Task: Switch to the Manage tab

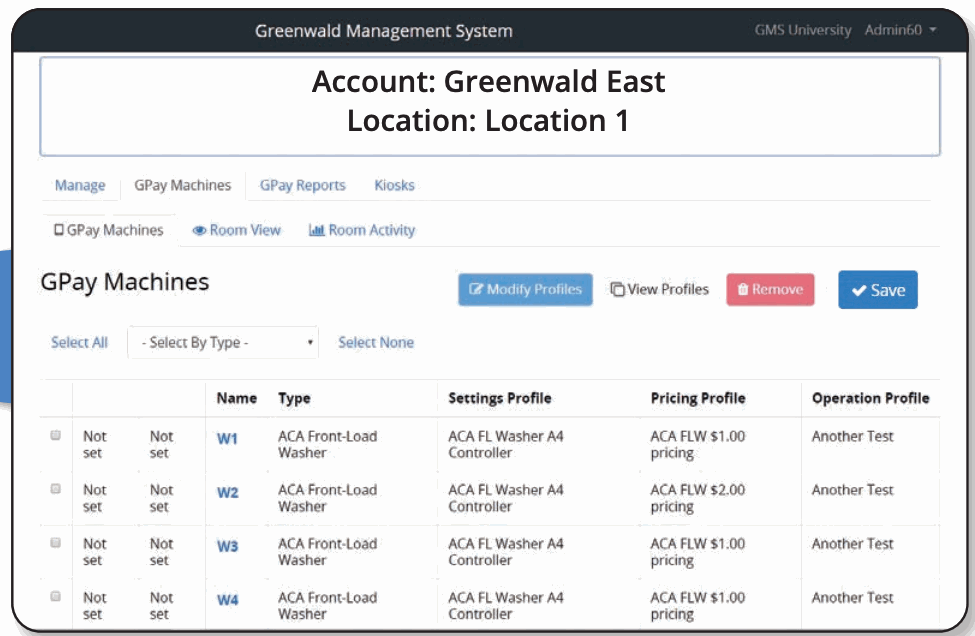Action: (80, 185)
